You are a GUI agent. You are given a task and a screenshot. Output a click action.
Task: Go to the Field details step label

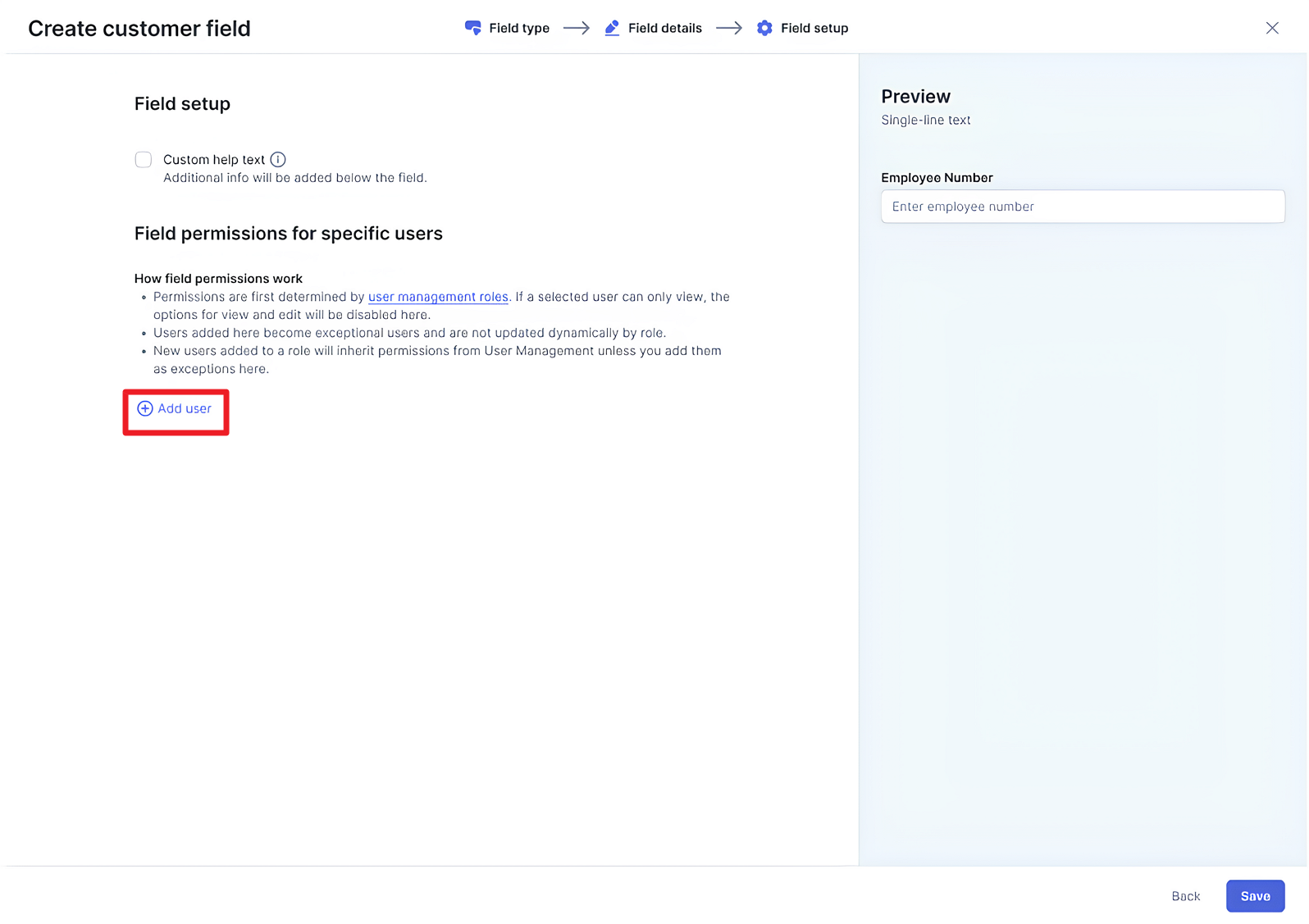664,28
